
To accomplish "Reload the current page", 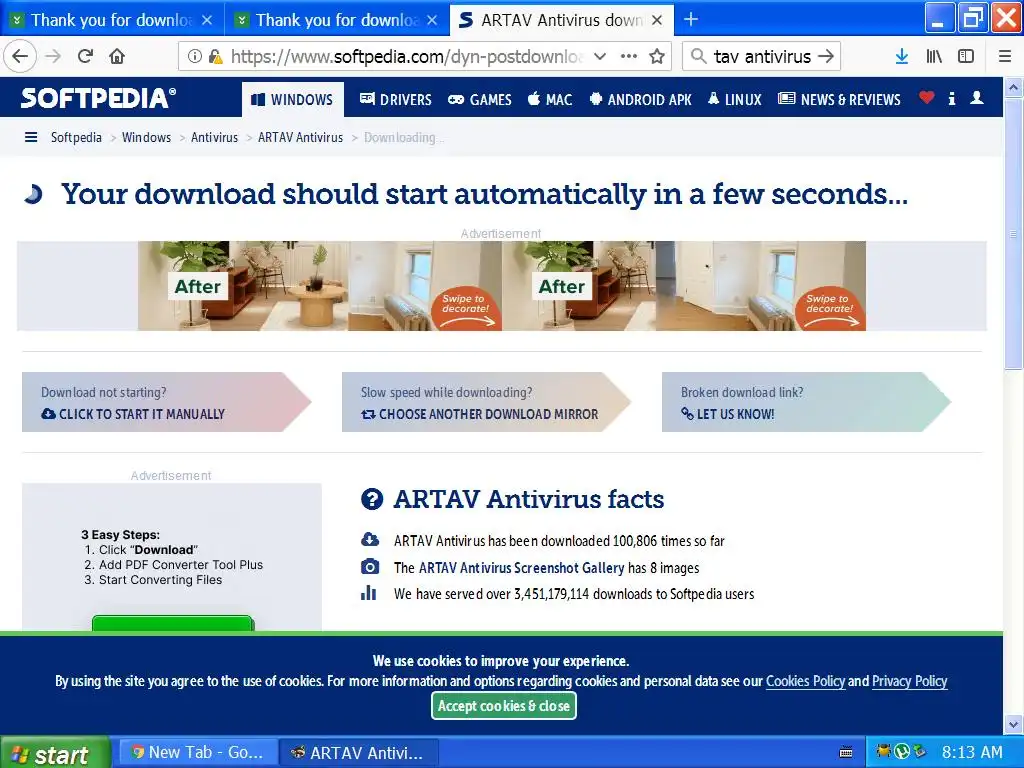I will pos(85,56).
